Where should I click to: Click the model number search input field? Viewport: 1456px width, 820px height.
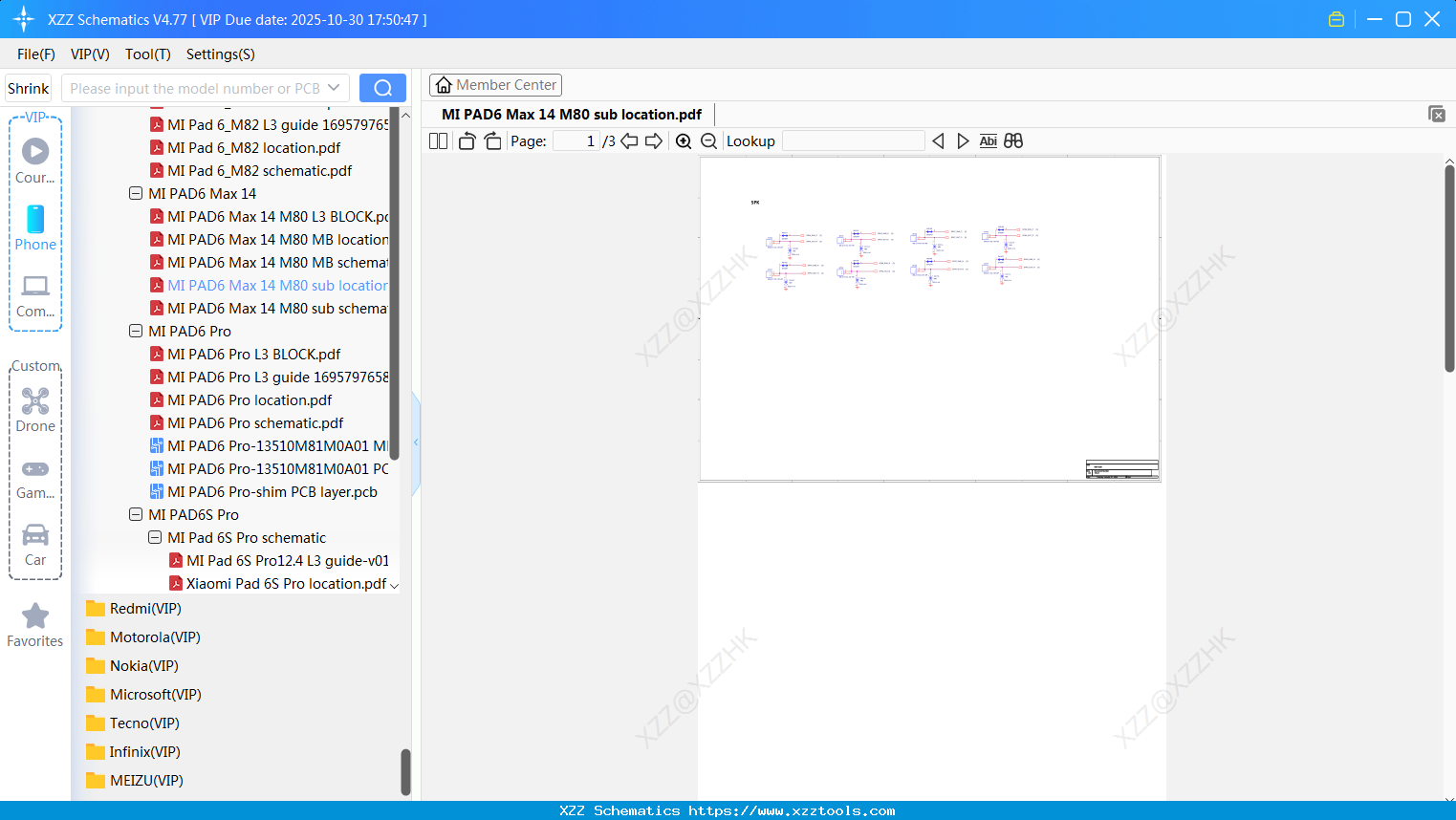(x=194, y=88)
